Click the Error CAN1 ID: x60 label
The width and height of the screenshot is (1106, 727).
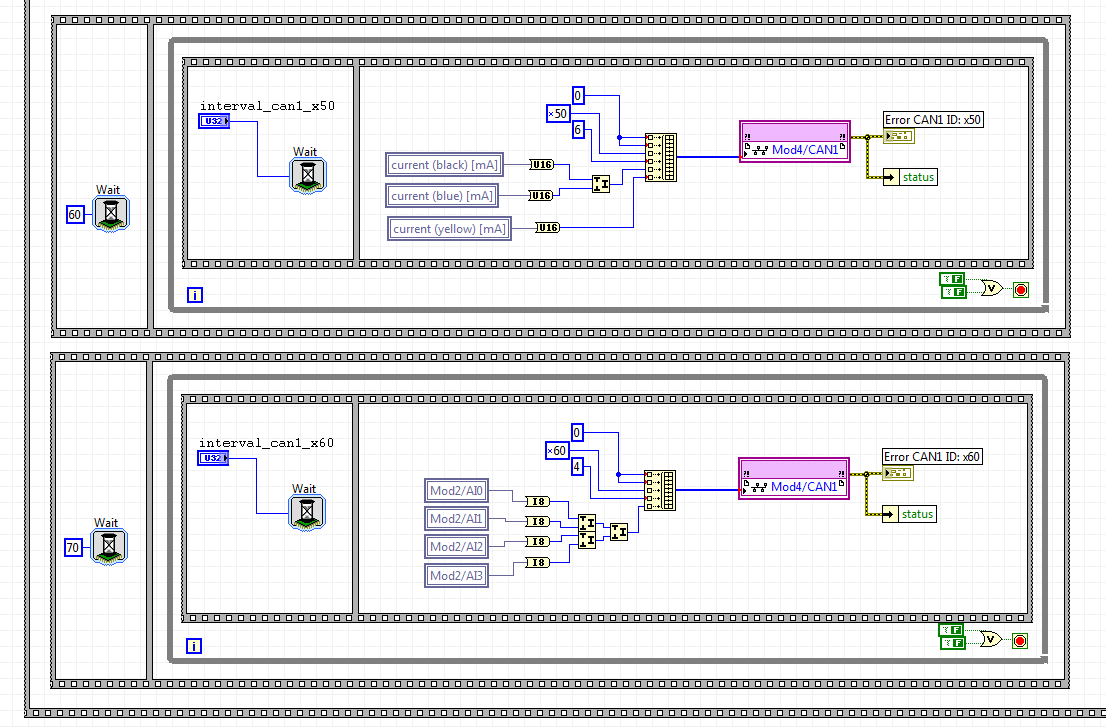pyautogui.click(x=932, y=457)
